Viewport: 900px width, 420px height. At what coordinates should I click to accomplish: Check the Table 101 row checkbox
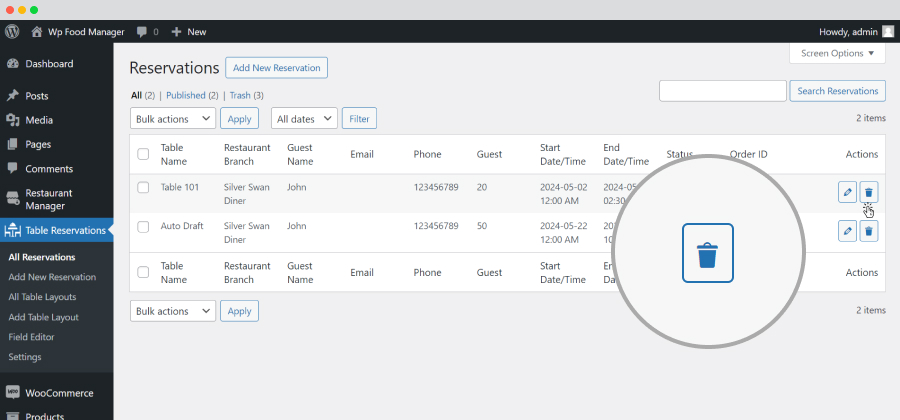tap(143, 187)
